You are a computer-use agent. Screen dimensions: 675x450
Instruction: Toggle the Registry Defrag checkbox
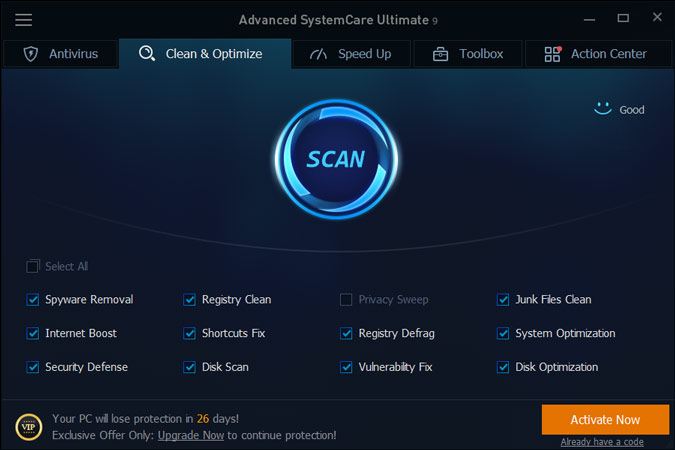pyautogui.click(x=346, y=333)
